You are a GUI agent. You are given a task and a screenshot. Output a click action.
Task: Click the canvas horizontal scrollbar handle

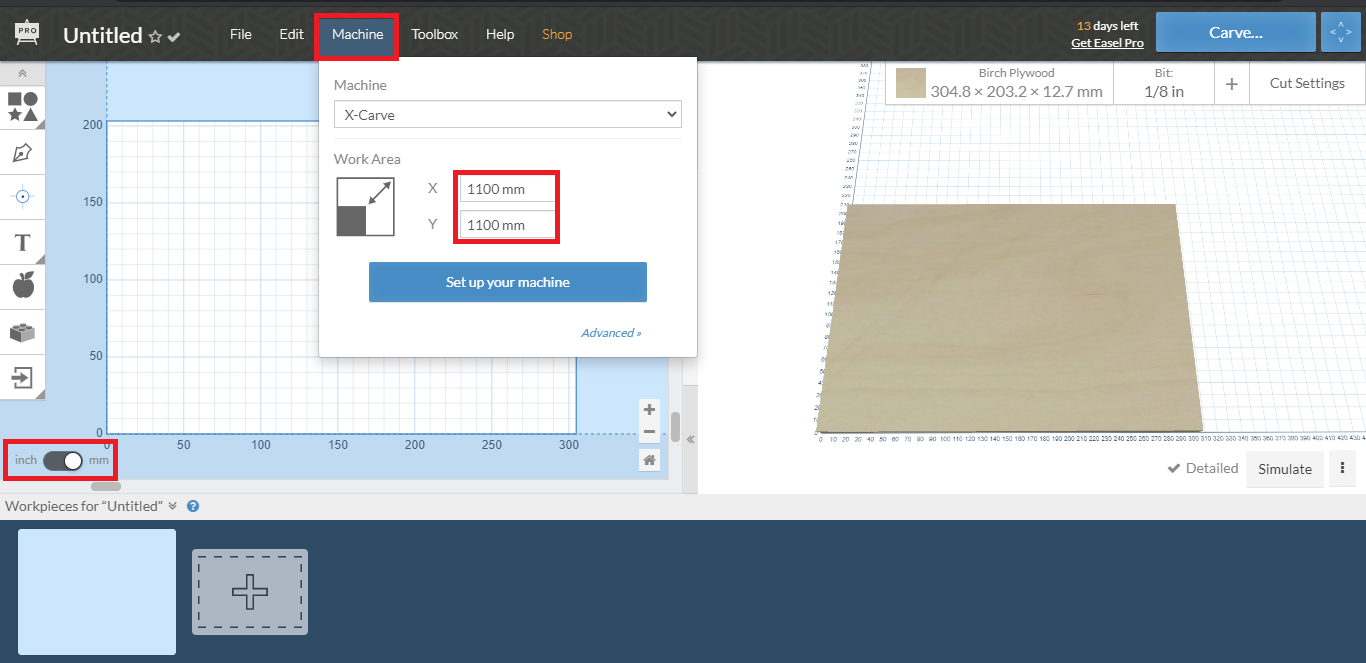[x=106, y=487]
